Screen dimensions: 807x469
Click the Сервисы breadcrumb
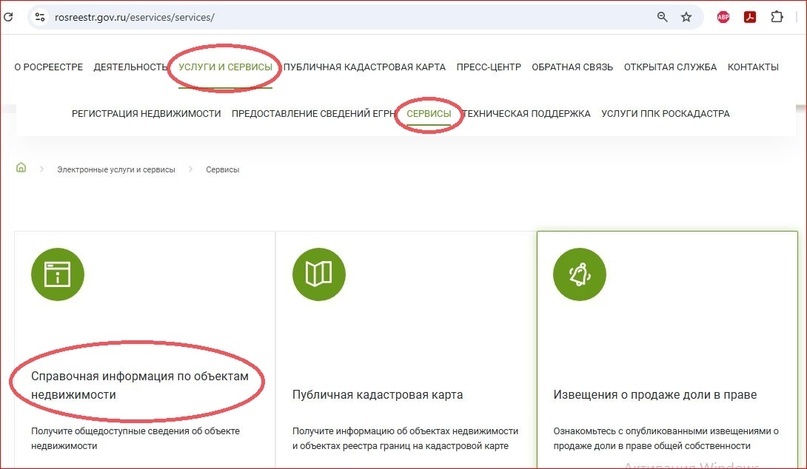[x=222, y=169]
